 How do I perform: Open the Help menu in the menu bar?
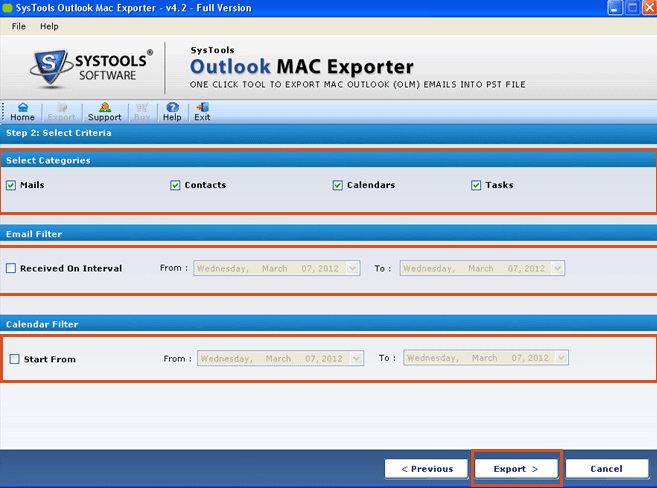tap(49, 26)
